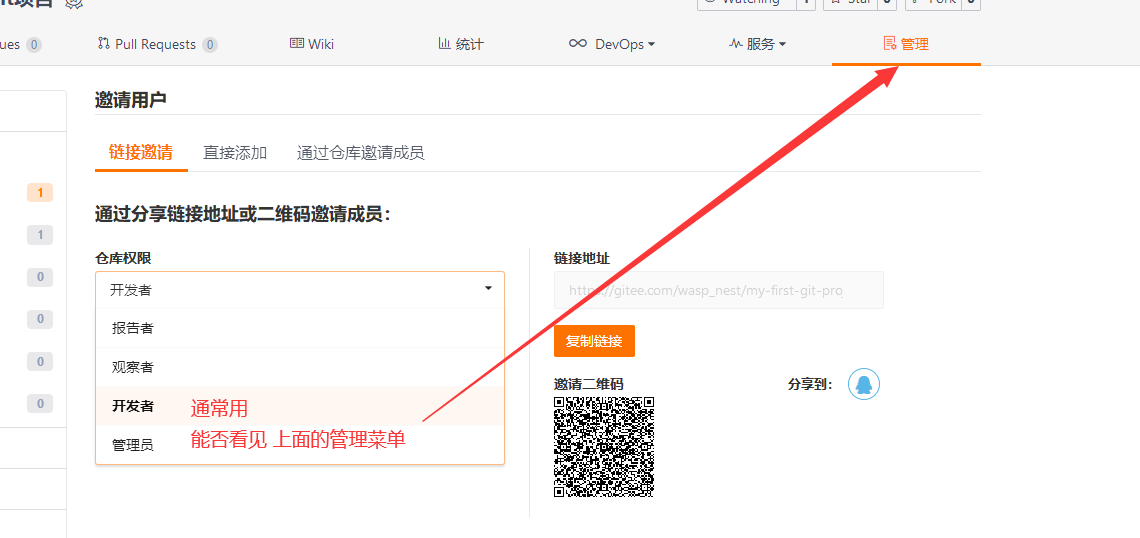The width and height of the screenshot is (1140, 538).
Task: Open the 通过仓库邀请成员 tab
Action: [x=360, y=153]
